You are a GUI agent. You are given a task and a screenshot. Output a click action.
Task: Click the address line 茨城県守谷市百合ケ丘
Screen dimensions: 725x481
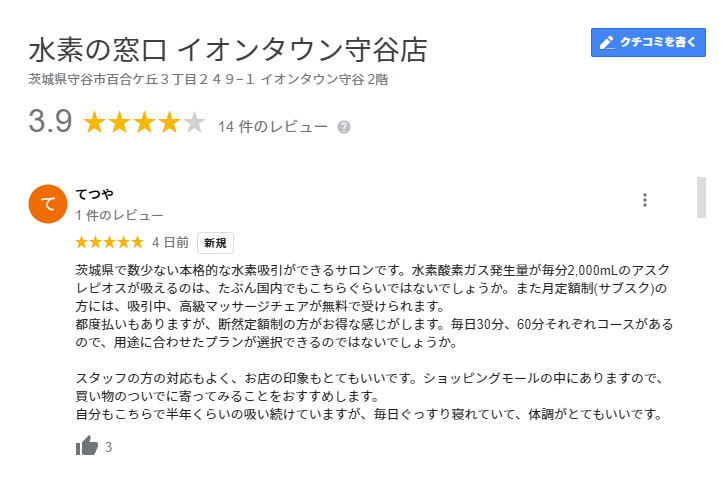click(x=208, y=80)
